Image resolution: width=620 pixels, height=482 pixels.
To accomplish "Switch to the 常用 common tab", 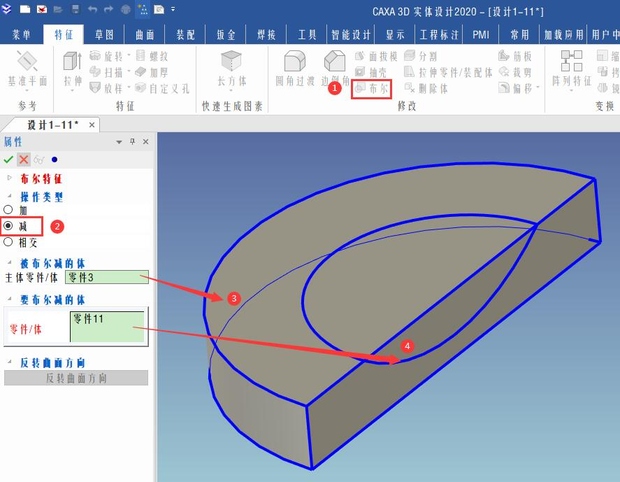I will (x=520, y=35).
